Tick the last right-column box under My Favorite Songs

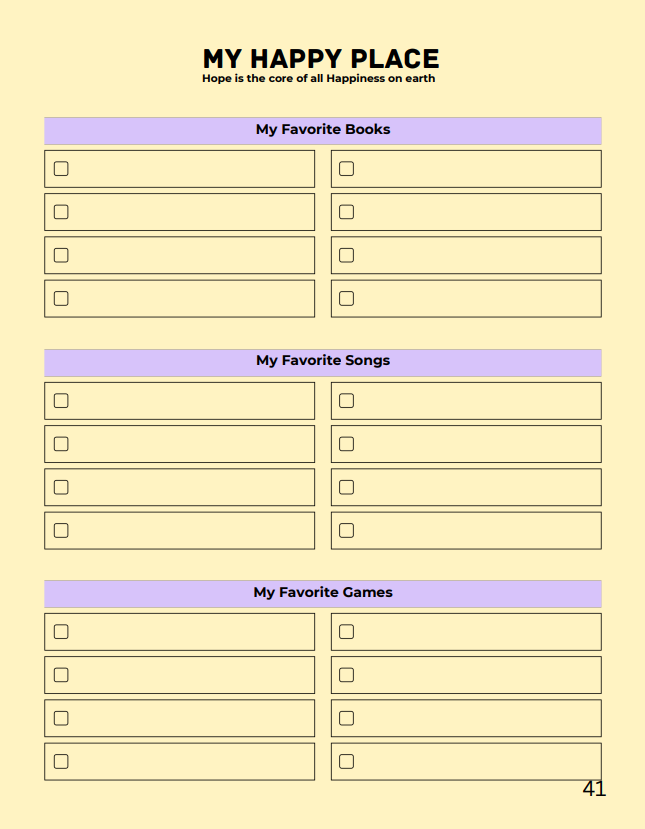[x=346, y=530]
